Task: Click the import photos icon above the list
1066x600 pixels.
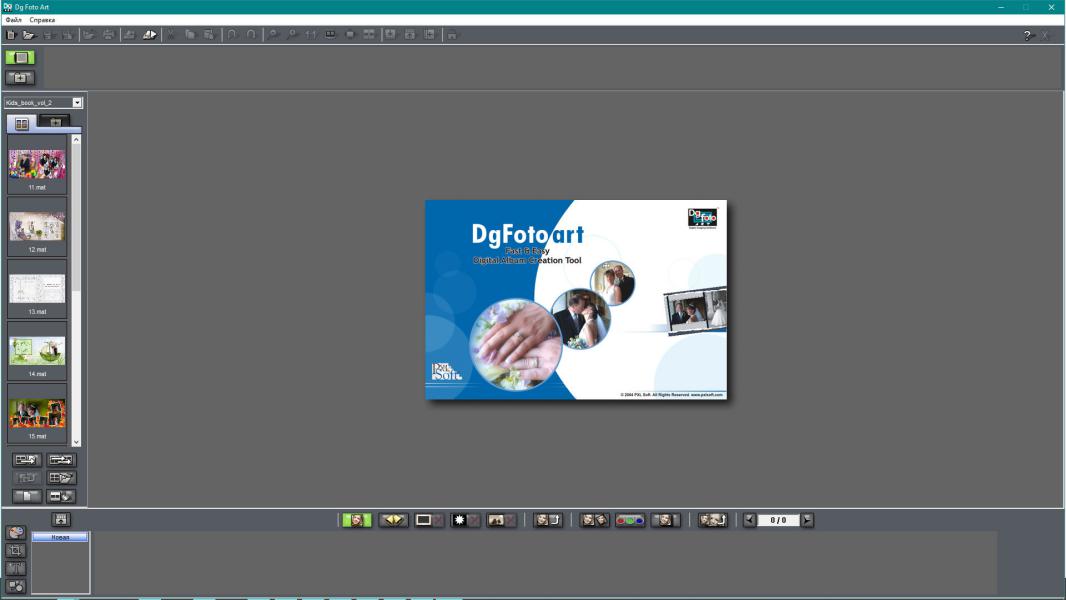Action: point(61,519)
